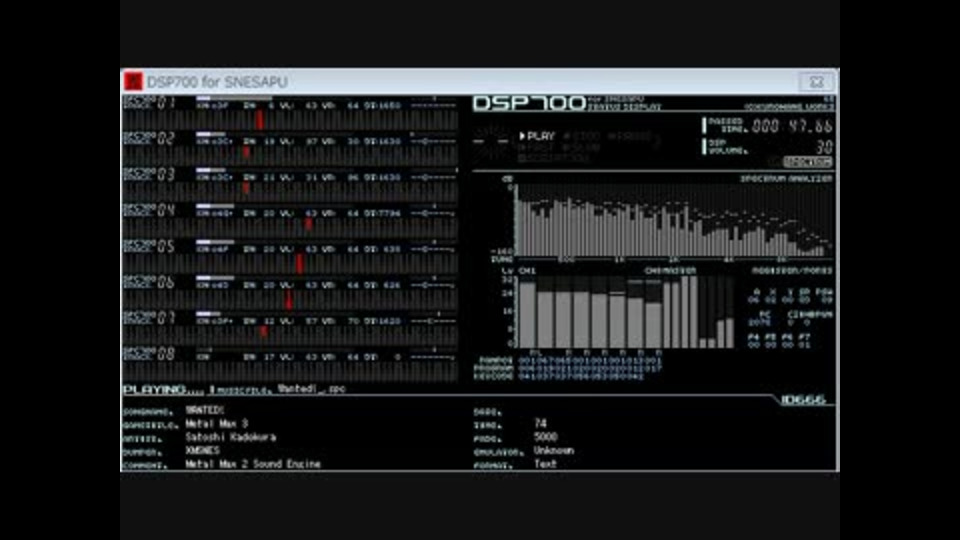This screenshot has width=960, height=540.
Task: Click channel 01 envelope level bar
Action: [234, 98]
